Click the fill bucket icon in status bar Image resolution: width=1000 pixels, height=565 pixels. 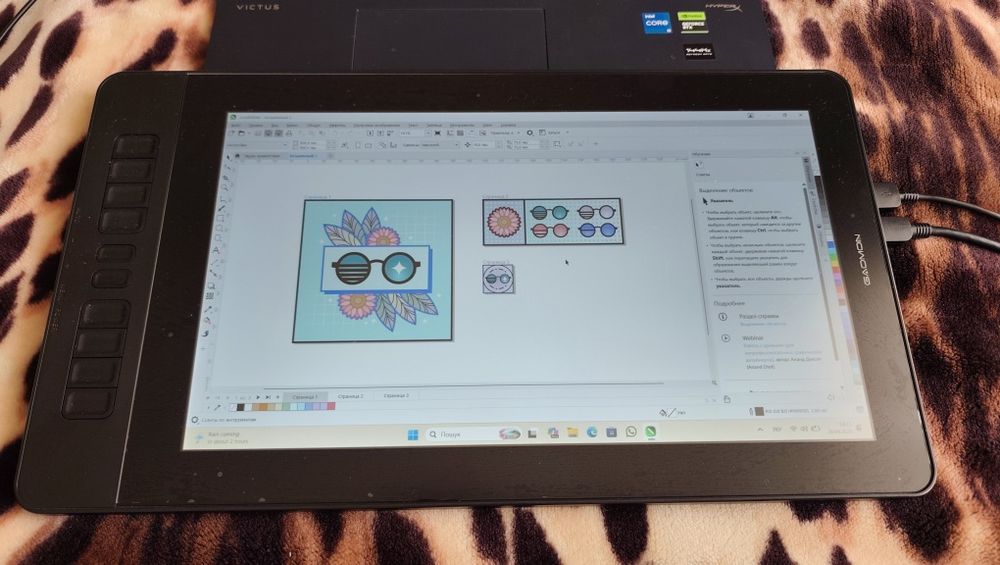pyautogui.click(x=662, y=413)
